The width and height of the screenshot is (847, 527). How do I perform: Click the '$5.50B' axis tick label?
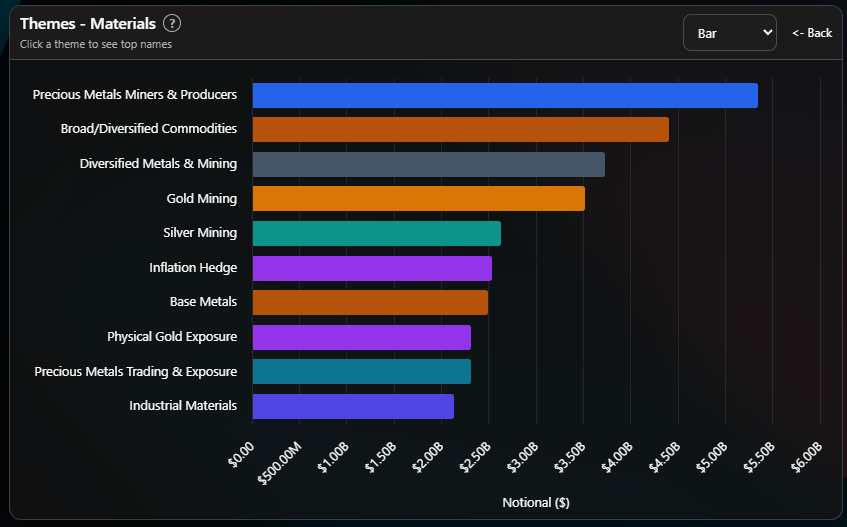[758, 457]
